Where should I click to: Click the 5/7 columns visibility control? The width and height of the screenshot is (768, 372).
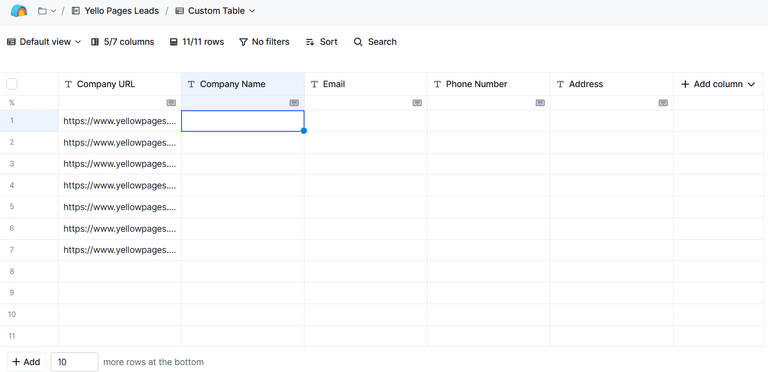[x=122, y=42]
